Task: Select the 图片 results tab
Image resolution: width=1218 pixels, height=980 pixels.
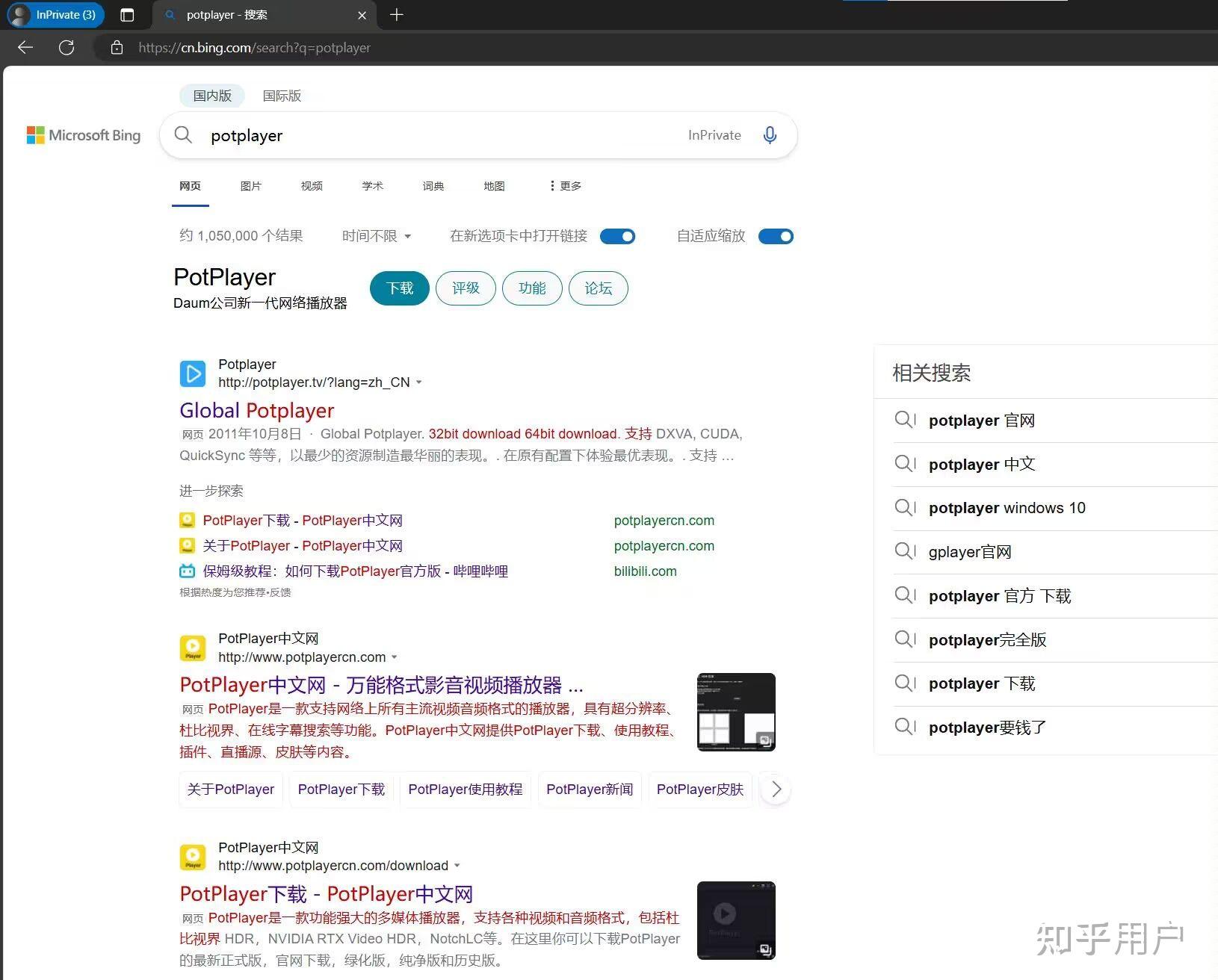Action: (x=251, y=186)
